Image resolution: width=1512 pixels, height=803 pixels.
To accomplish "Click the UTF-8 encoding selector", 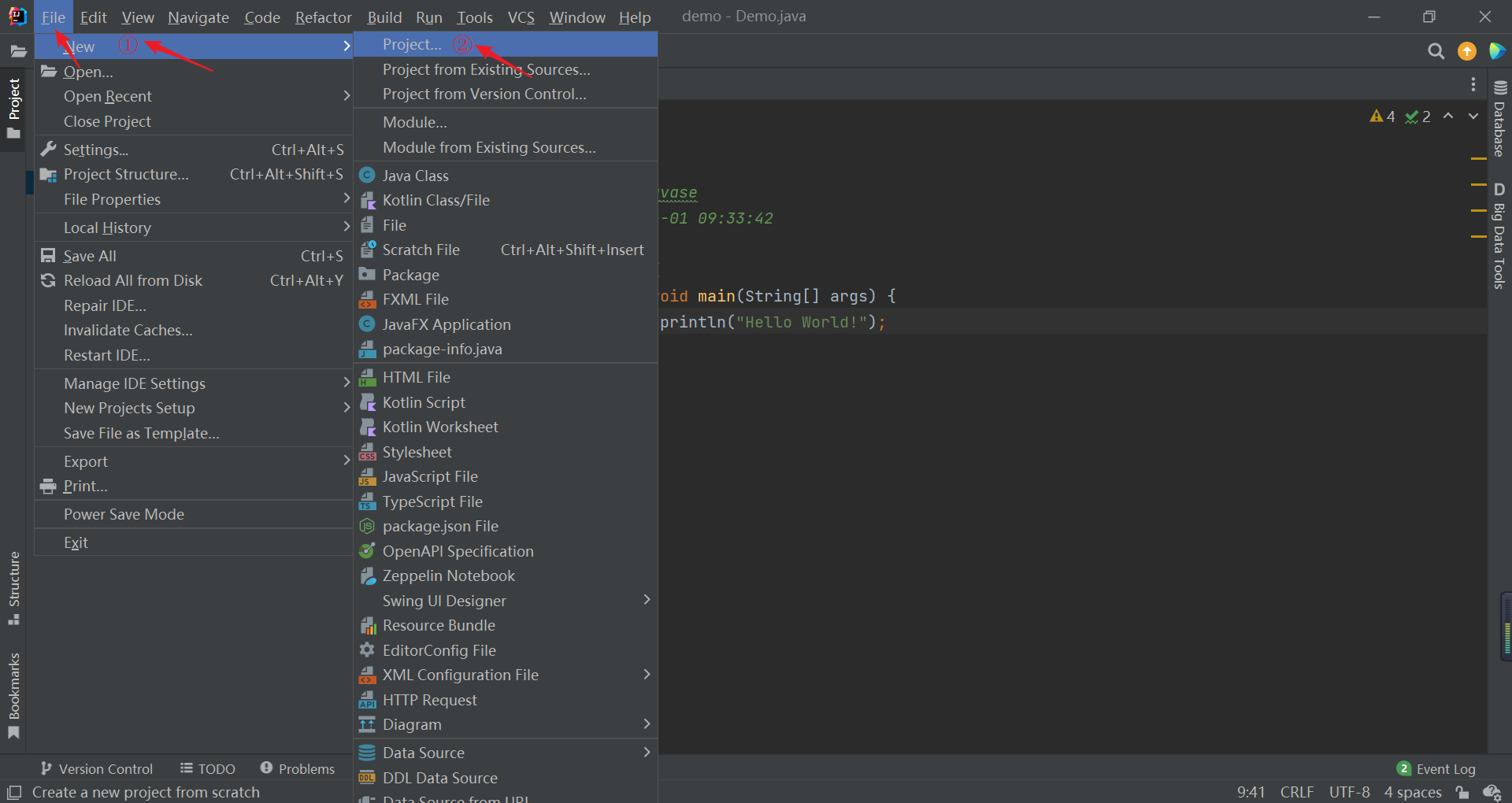I will click(x=1349, y=792).
